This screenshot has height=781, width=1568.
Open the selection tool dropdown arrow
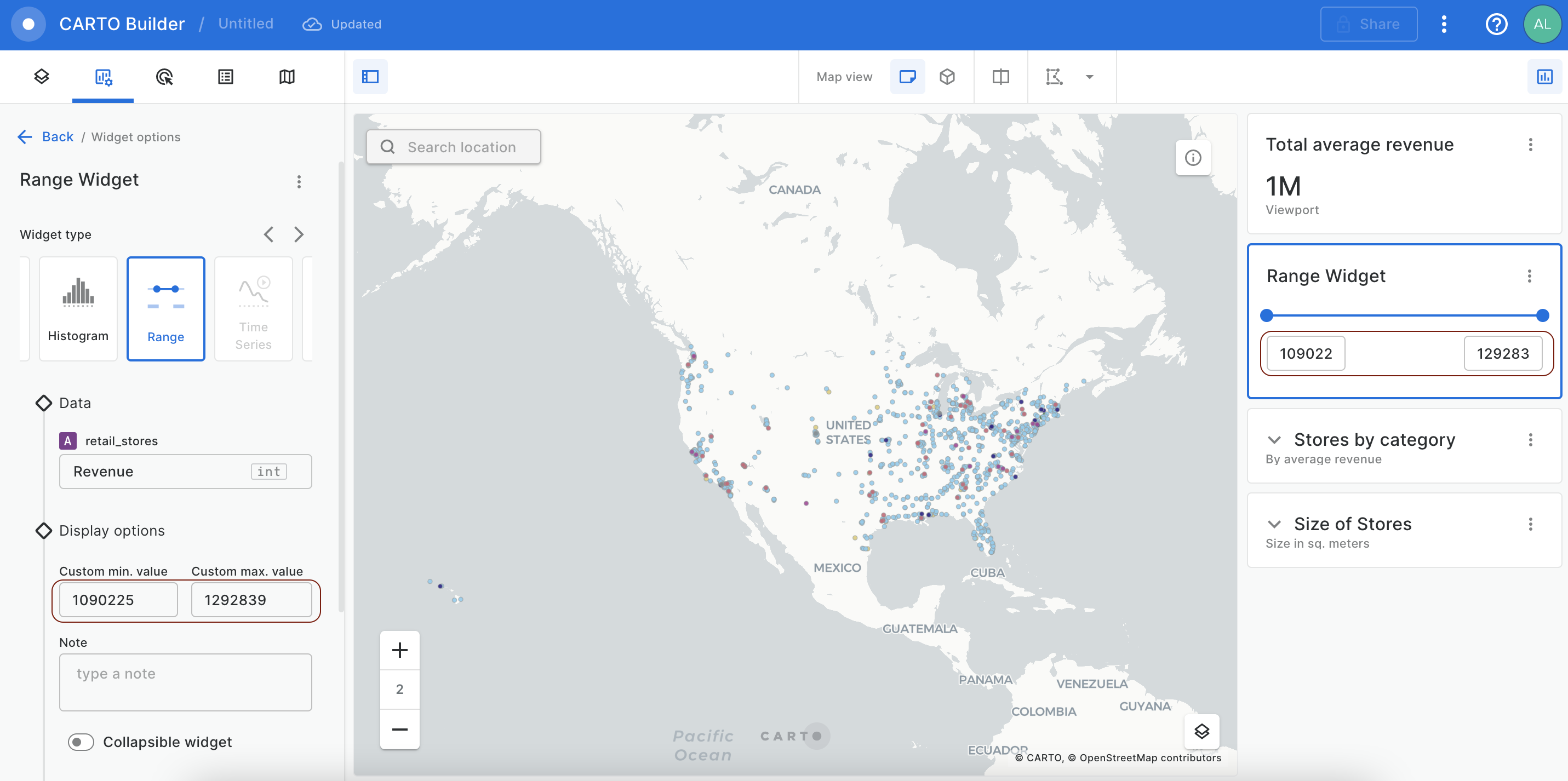click(x=1090, y=77)
